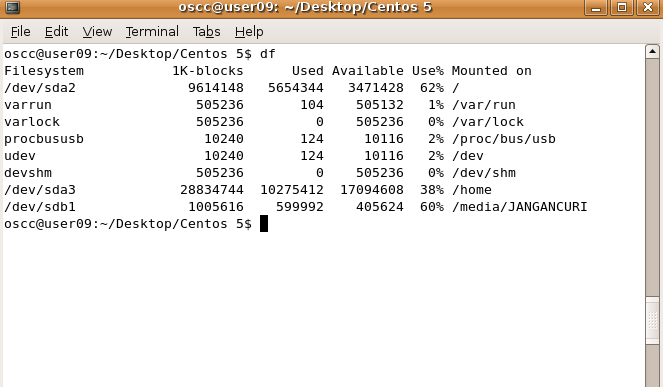Maximize the terminal window
This screenshot has height=387, width=663.
click(622, 7)
